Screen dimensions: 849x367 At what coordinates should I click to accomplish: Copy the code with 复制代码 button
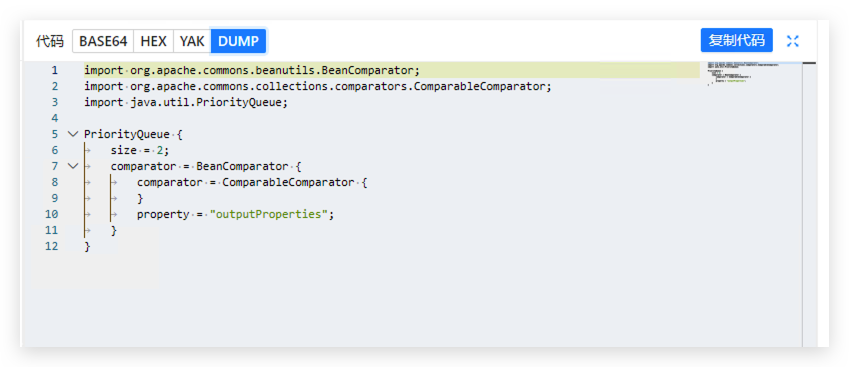tap(736, 41)
